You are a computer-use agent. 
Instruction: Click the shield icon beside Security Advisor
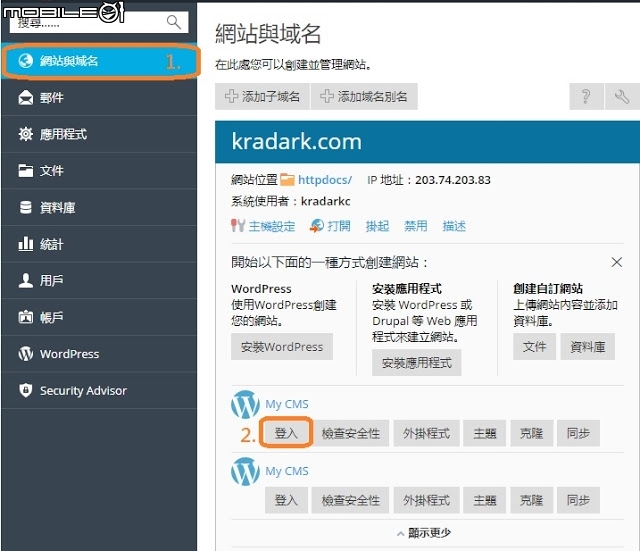(25, 390)
